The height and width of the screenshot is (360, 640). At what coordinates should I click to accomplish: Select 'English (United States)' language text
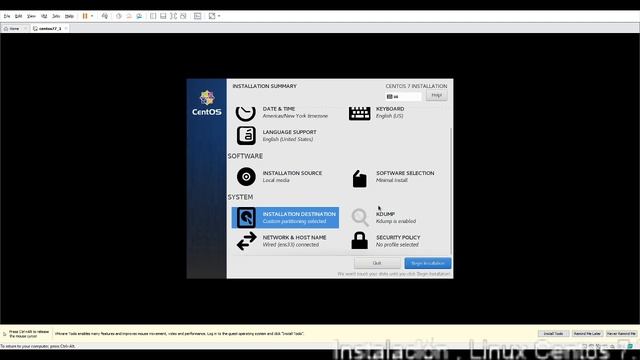pos(288,139)
